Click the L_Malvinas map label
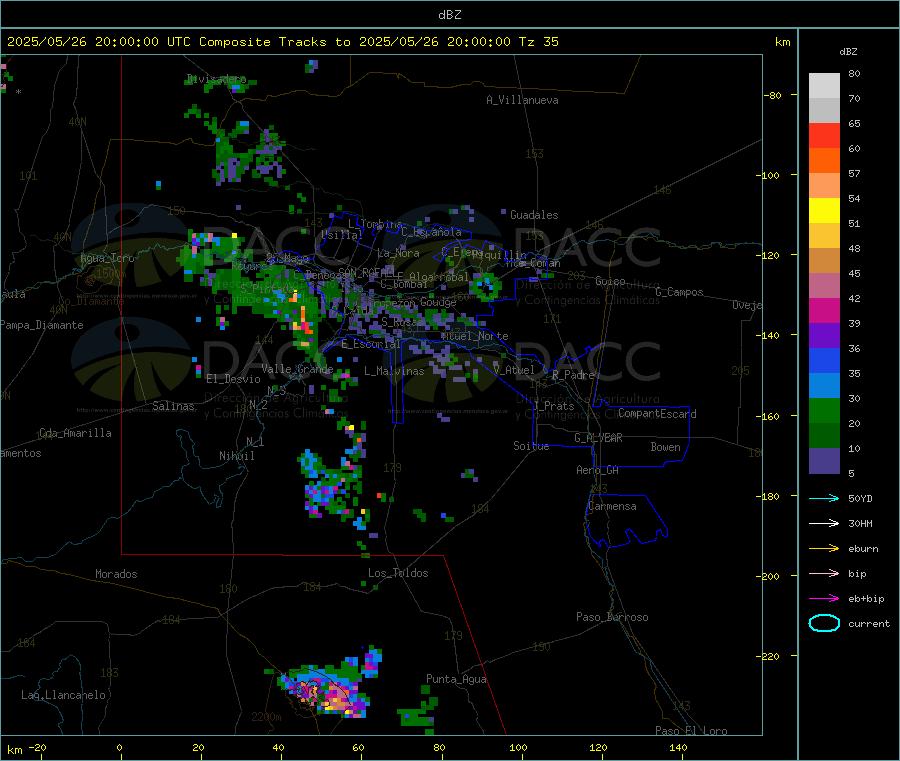 (x=394, y=371)
